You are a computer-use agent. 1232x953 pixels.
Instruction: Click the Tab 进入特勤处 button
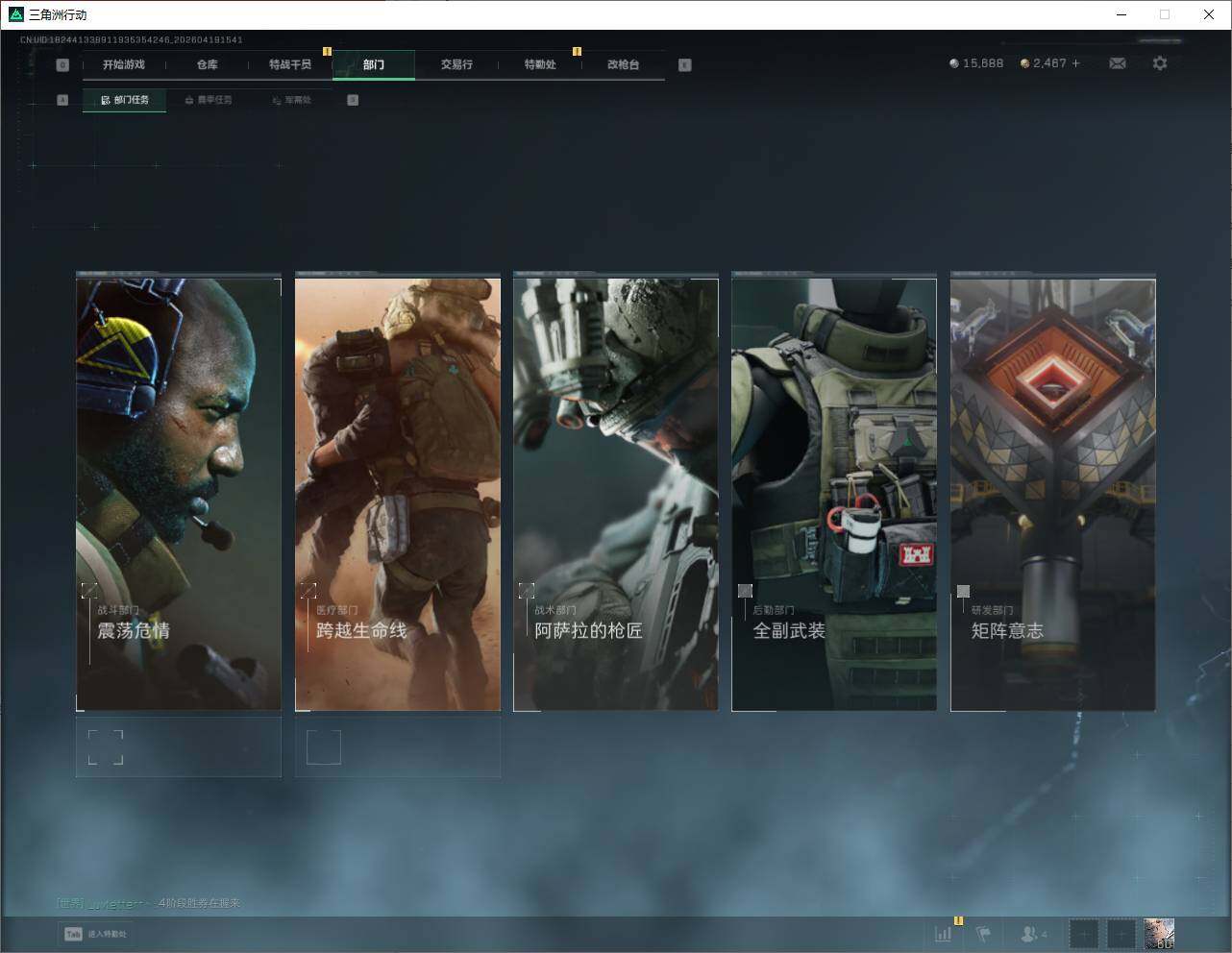[x=95, y=934]
